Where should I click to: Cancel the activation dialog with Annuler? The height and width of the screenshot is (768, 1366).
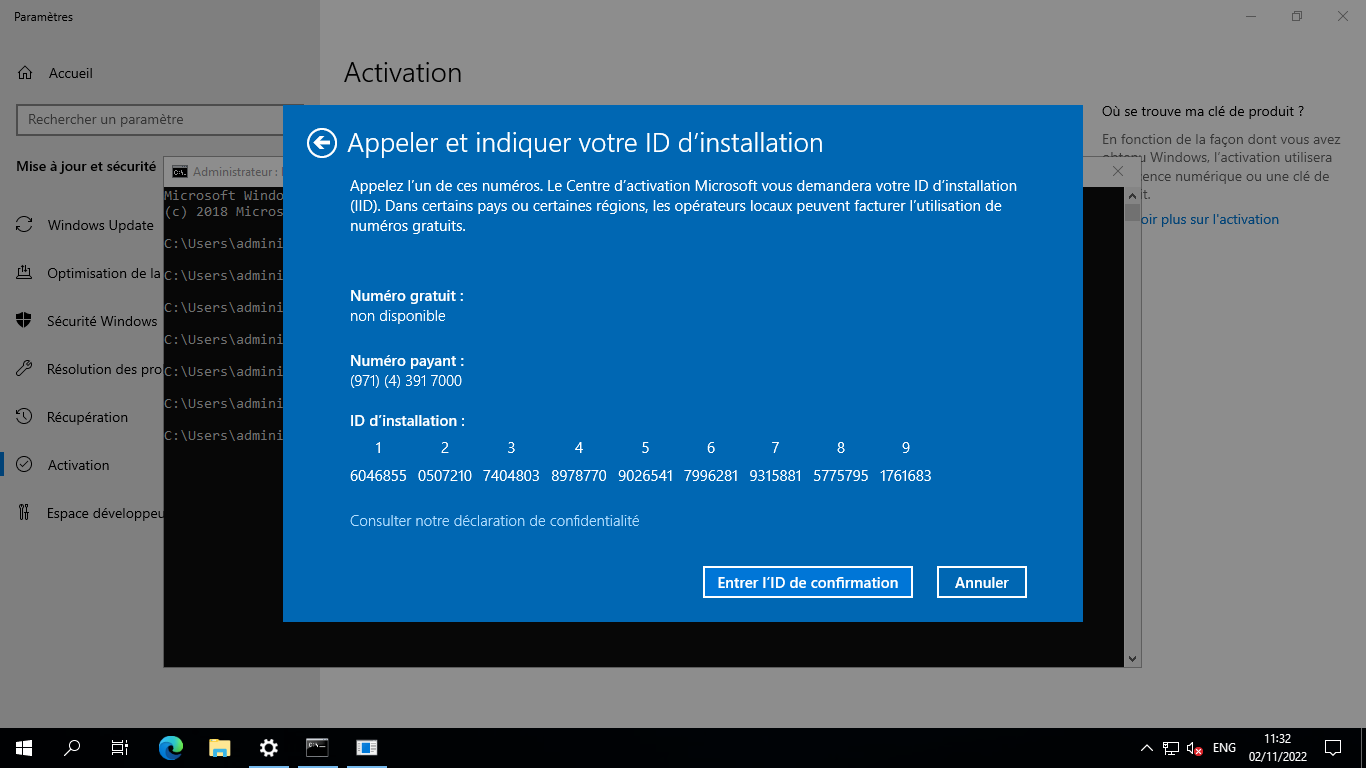click(982, 582)
